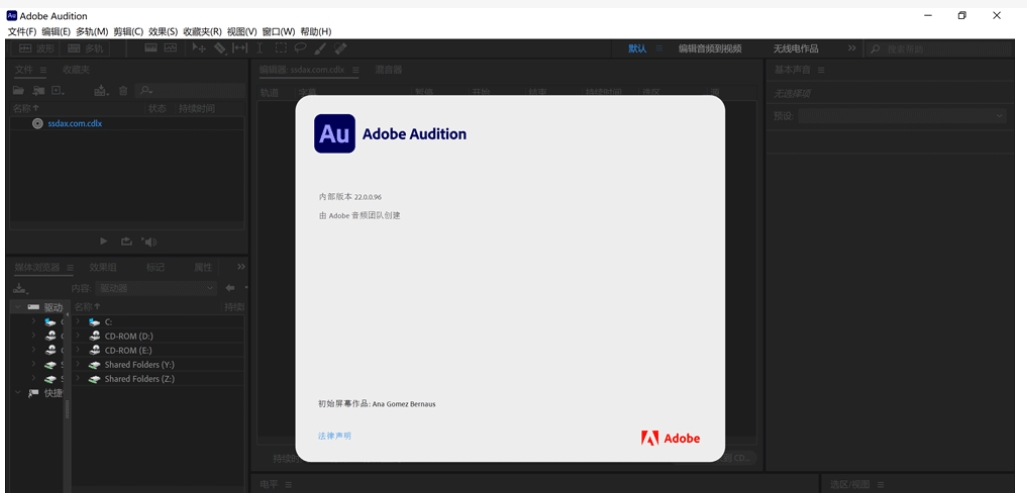
Task: Toggle Auto-Play speaker icon in Files panel
Action: (x=149, y=242)
